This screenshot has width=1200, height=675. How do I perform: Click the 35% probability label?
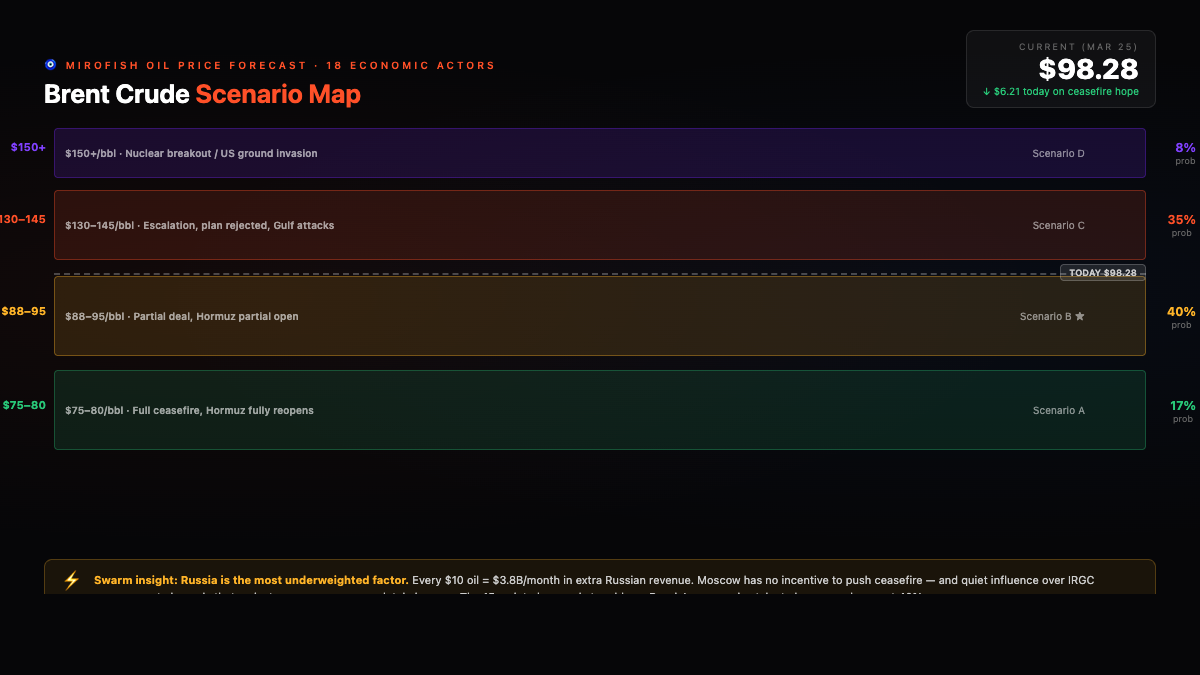(1181, 220)
